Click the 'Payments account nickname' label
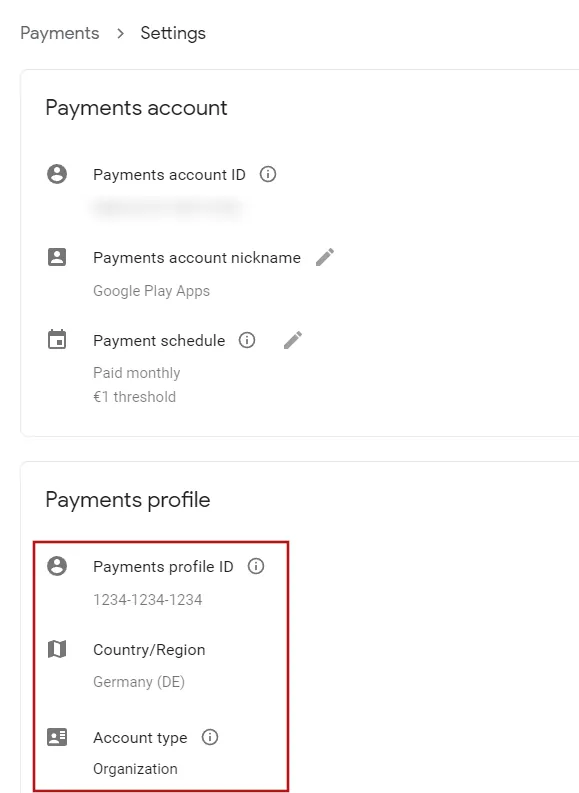The image size is (579, 793). tap(197, 257)
